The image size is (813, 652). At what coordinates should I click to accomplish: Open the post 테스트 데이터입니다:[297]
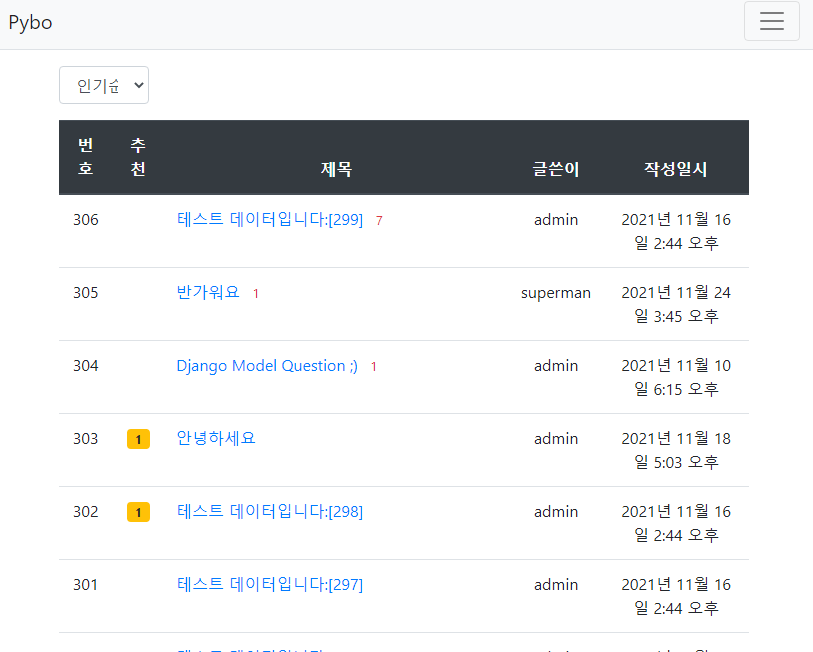(270, 585)
